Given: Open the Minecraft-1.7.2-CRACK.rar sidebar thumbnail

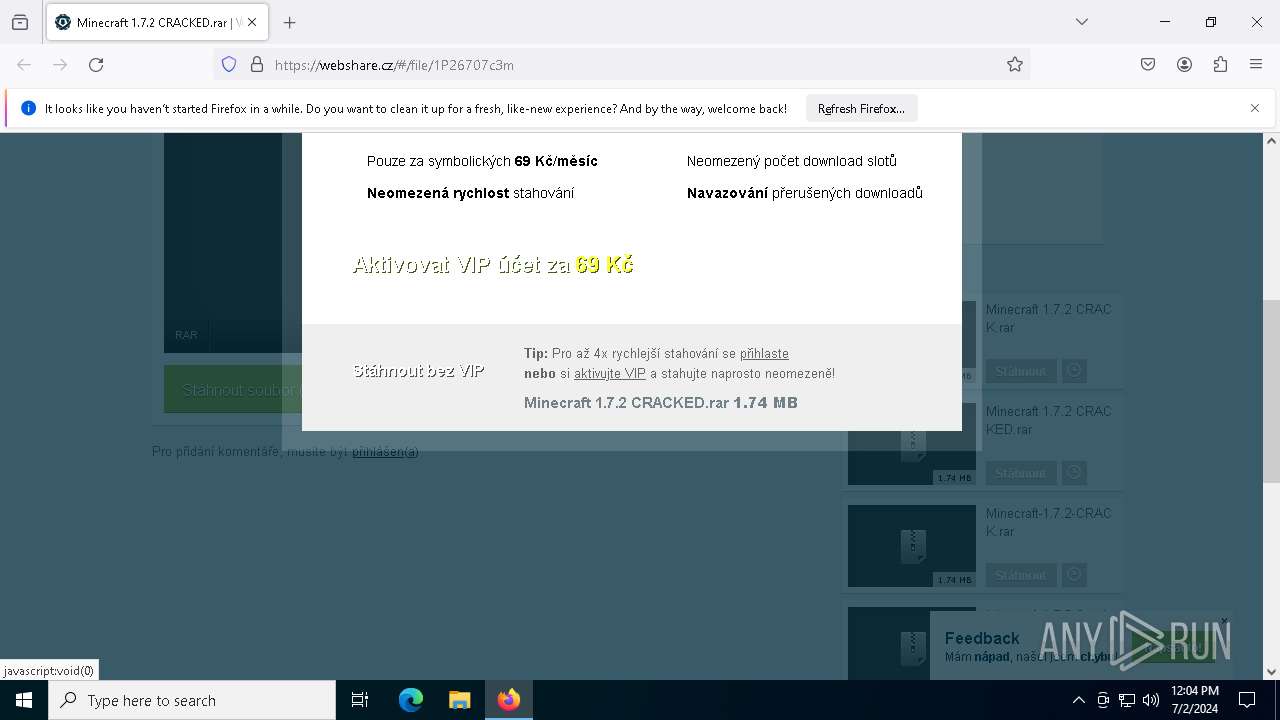Looking at the screenshot, I should click(x=911, y=546).
